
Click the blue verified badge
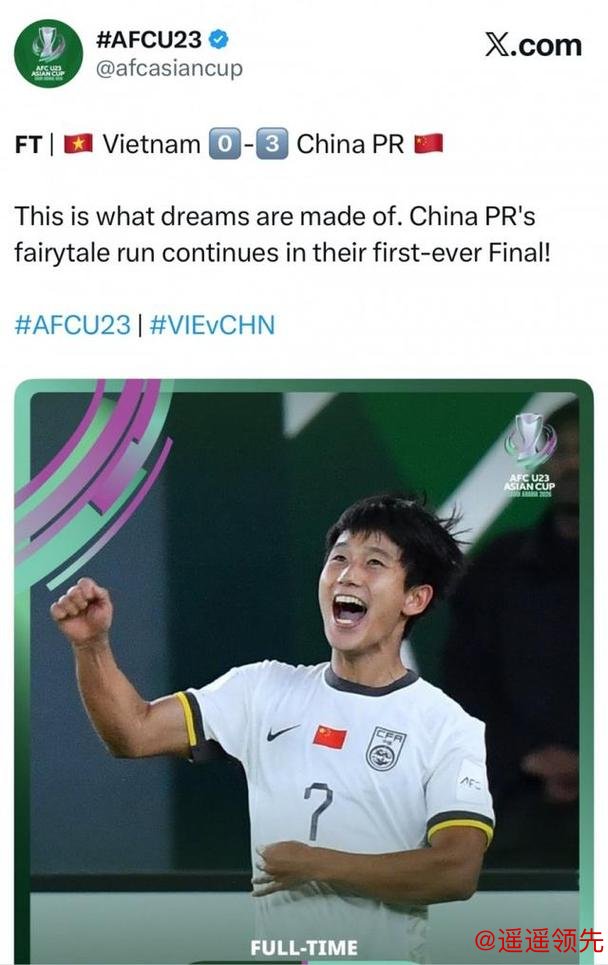tap(218, 39)
